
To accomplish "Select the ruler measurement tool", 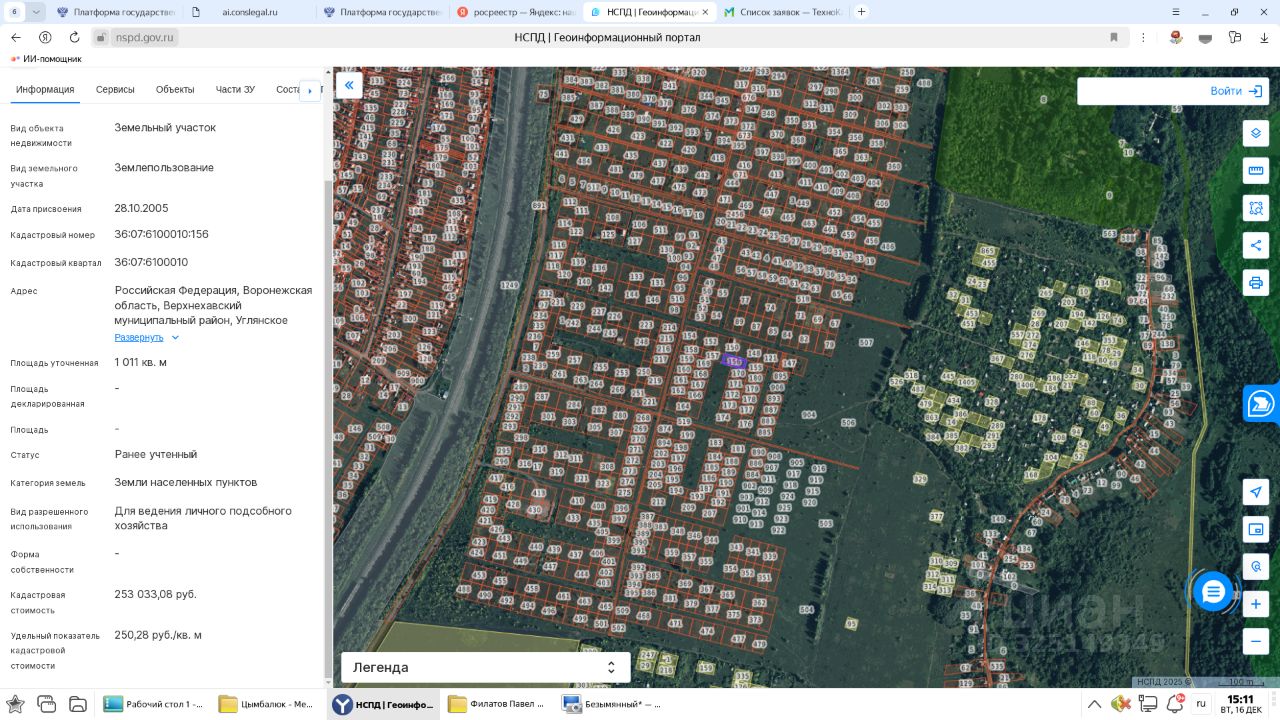I will tap(1256, 171).
